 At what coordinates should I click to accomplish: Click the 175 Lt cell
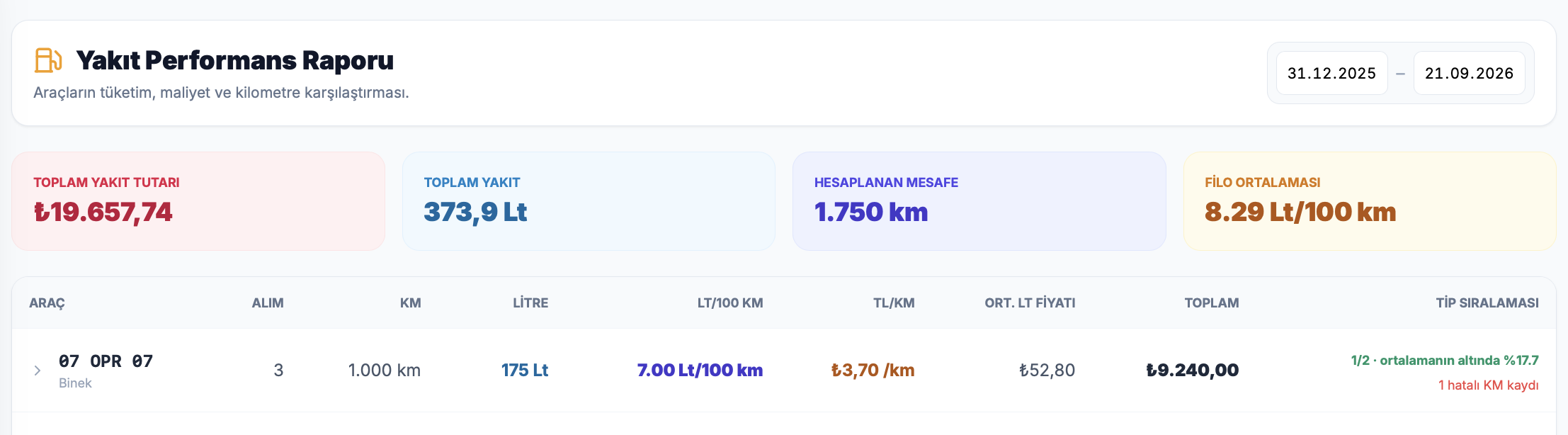click(525, 371)
